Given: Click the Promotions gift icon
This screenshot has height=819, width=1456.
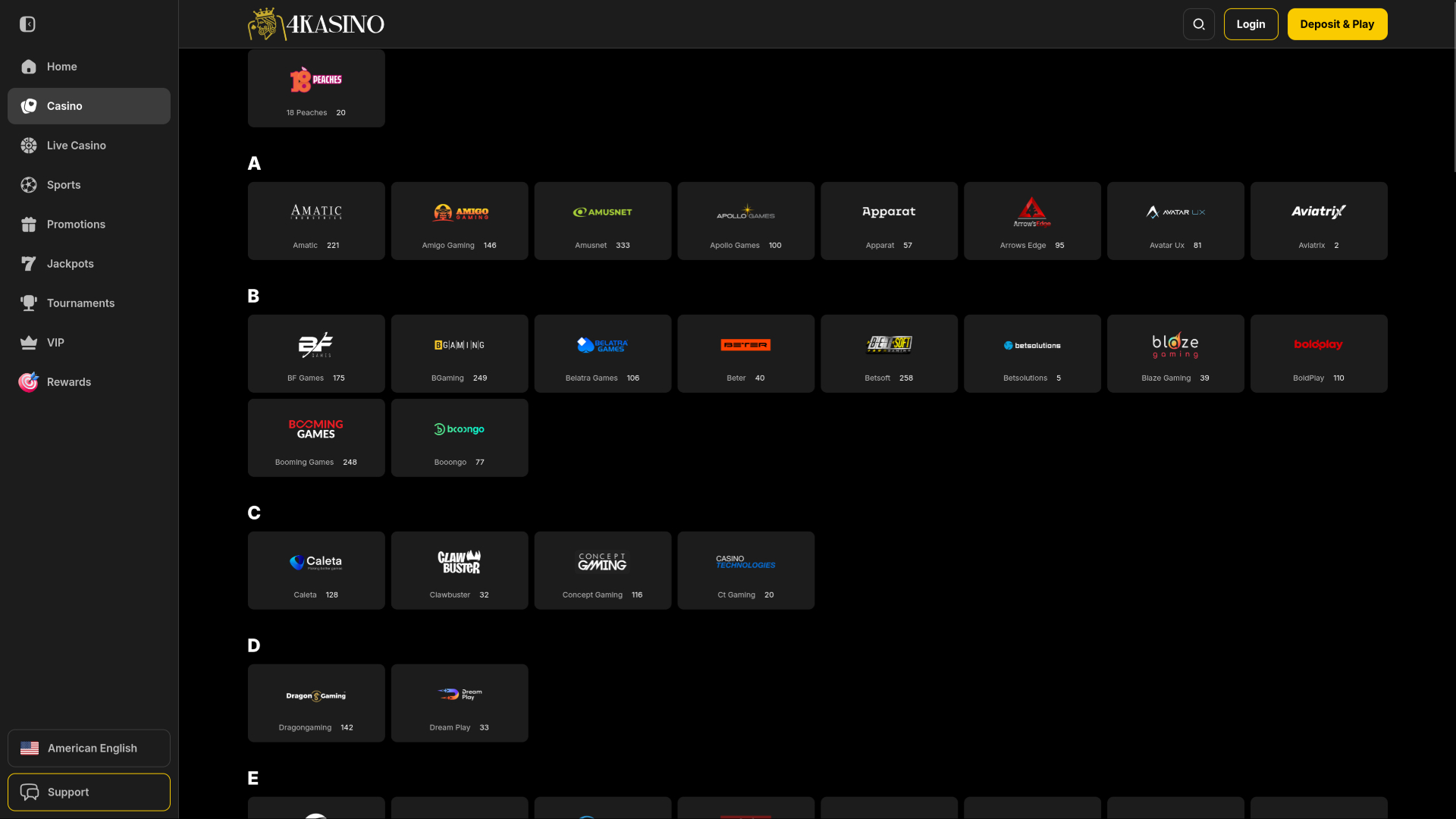Looking at the screenshot, I should [x=29, y=224].
